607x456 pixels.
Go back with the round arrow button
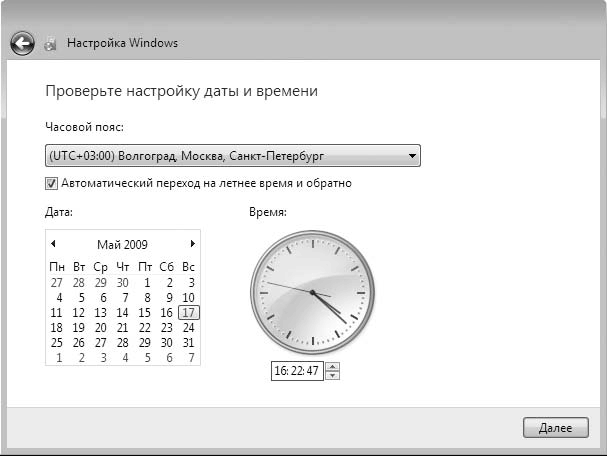22,43
